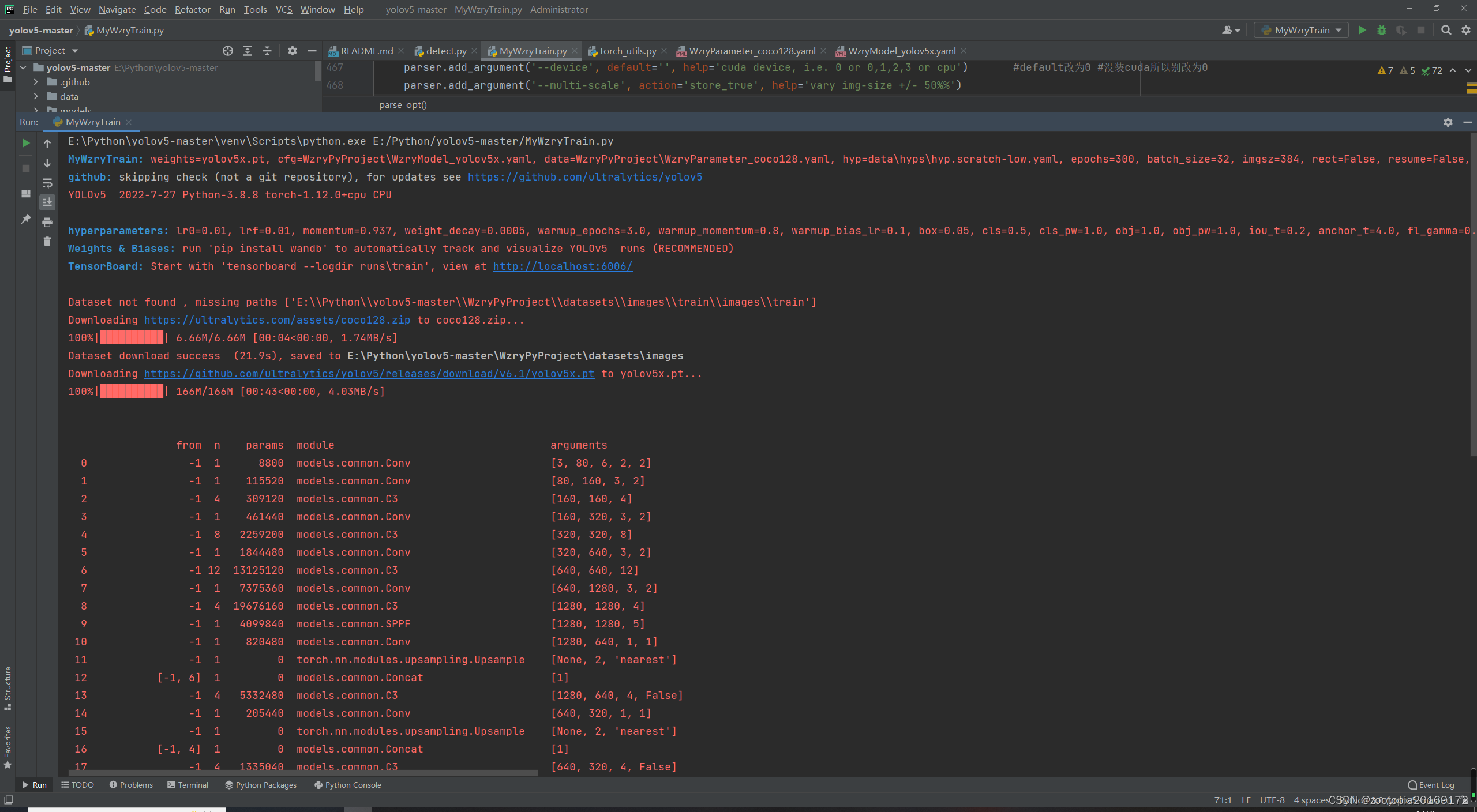Screen dimensions: 1477x812
Task: Click the horizontal scrollbar of Run console
Action: coord(303,773)
